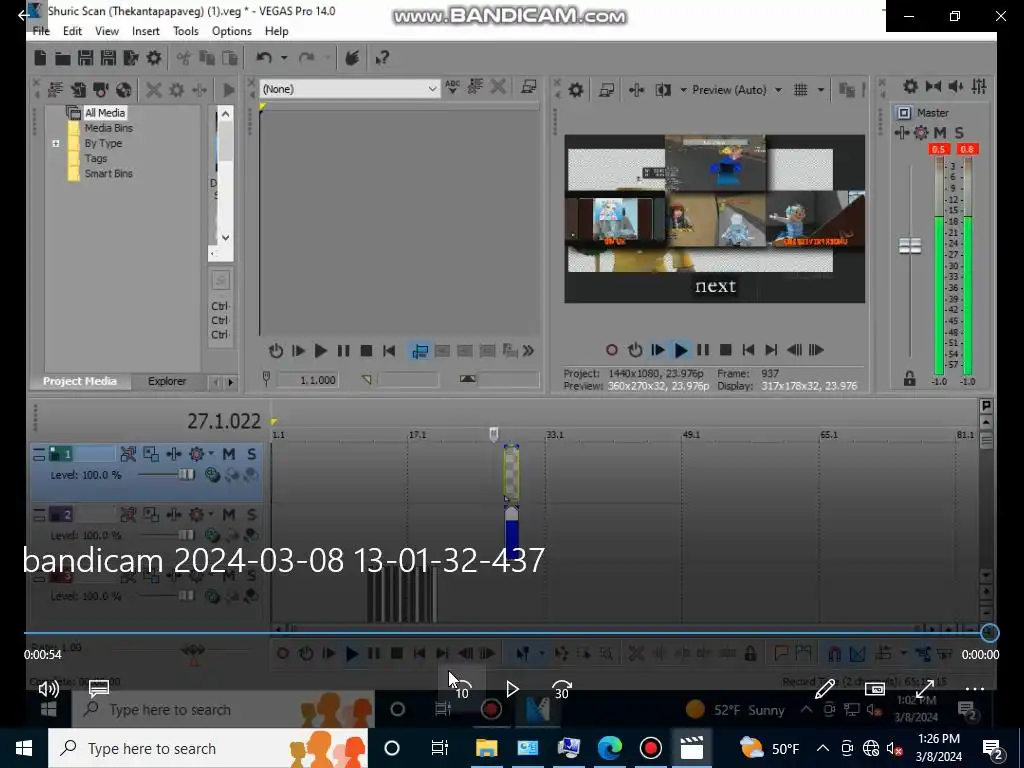
Task: Click the Open folder icon in VEGAS toolbar
Action: (63, 58)
